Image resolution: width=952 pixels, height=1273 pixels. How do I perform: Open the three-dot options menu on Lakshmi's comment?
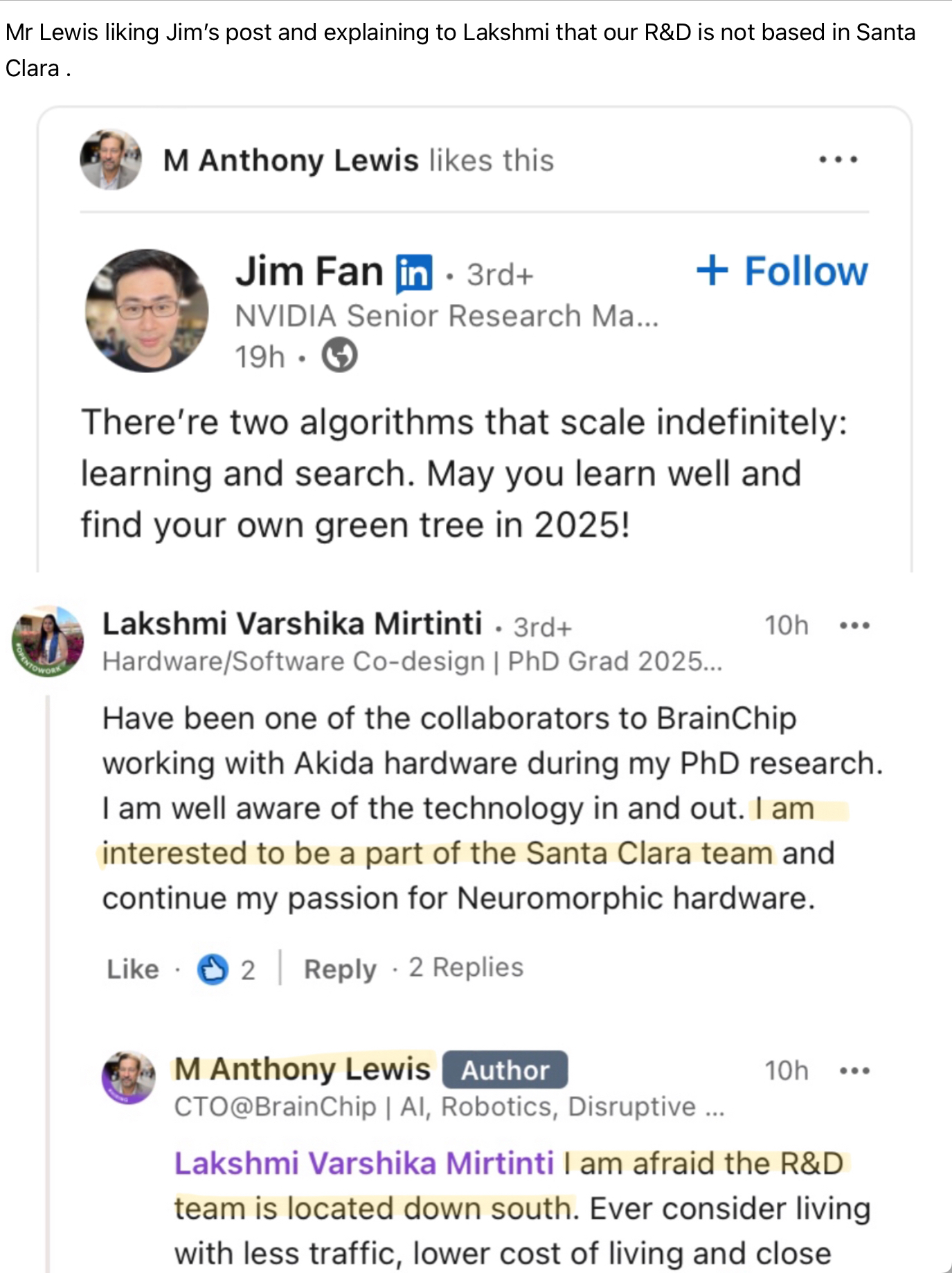coord(854,626)
